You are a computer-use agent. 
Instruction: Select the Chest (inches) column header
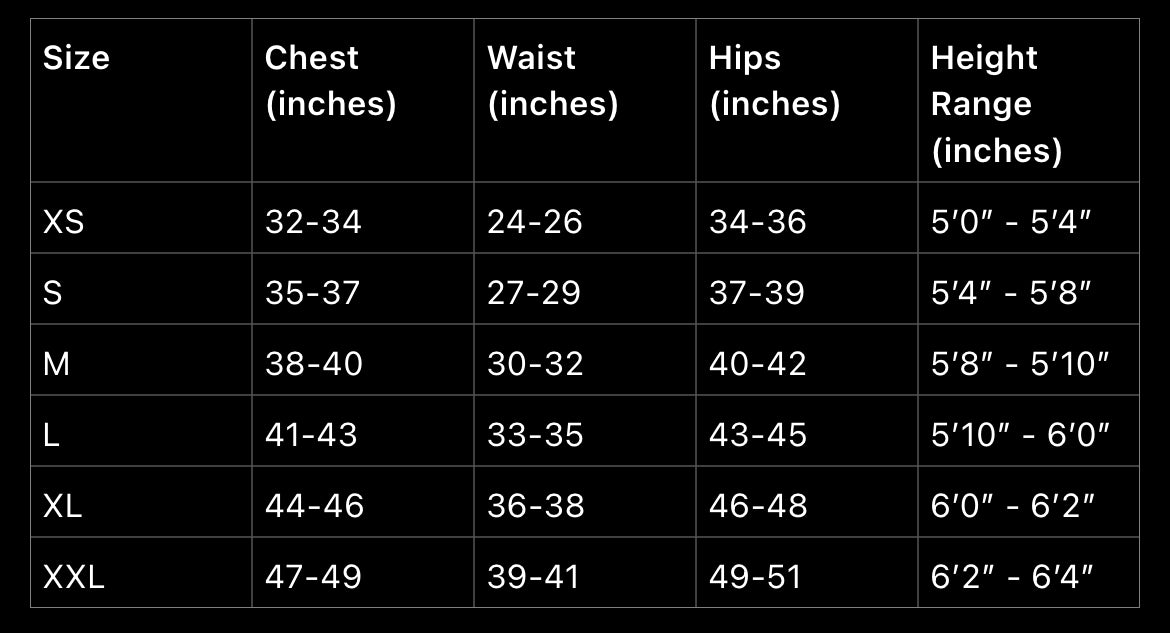point(330,81)
